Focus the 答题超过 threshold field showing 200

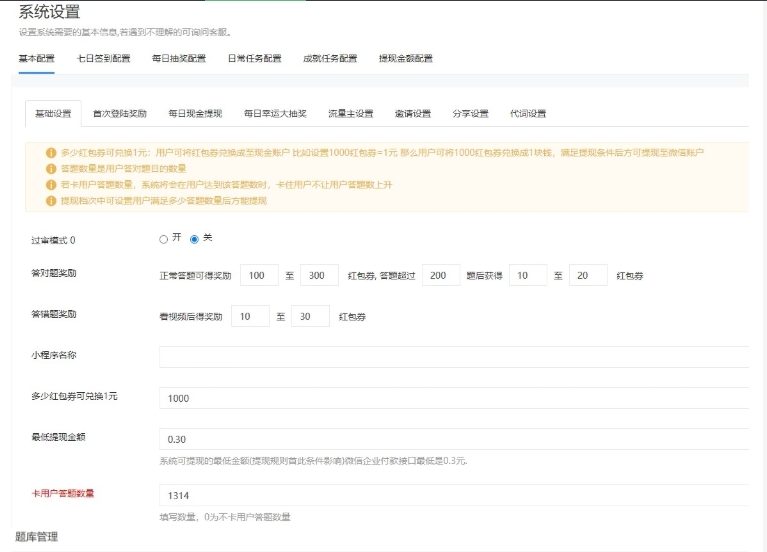pyautogui.click(x=441, y=276)
